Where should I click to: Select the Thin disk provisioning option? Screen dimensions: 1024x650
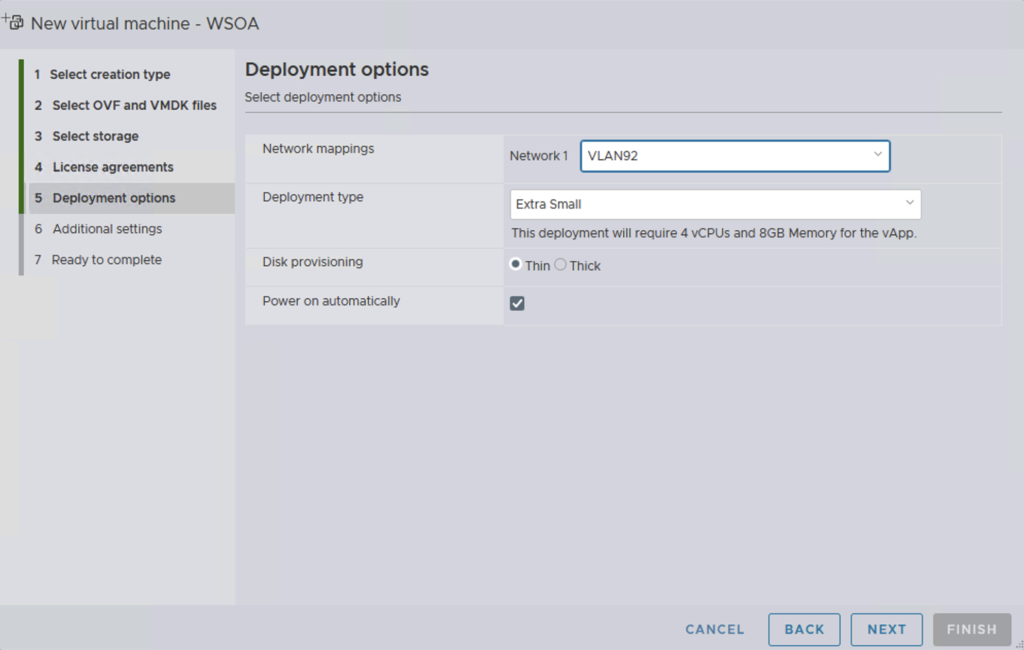[516, 265]
